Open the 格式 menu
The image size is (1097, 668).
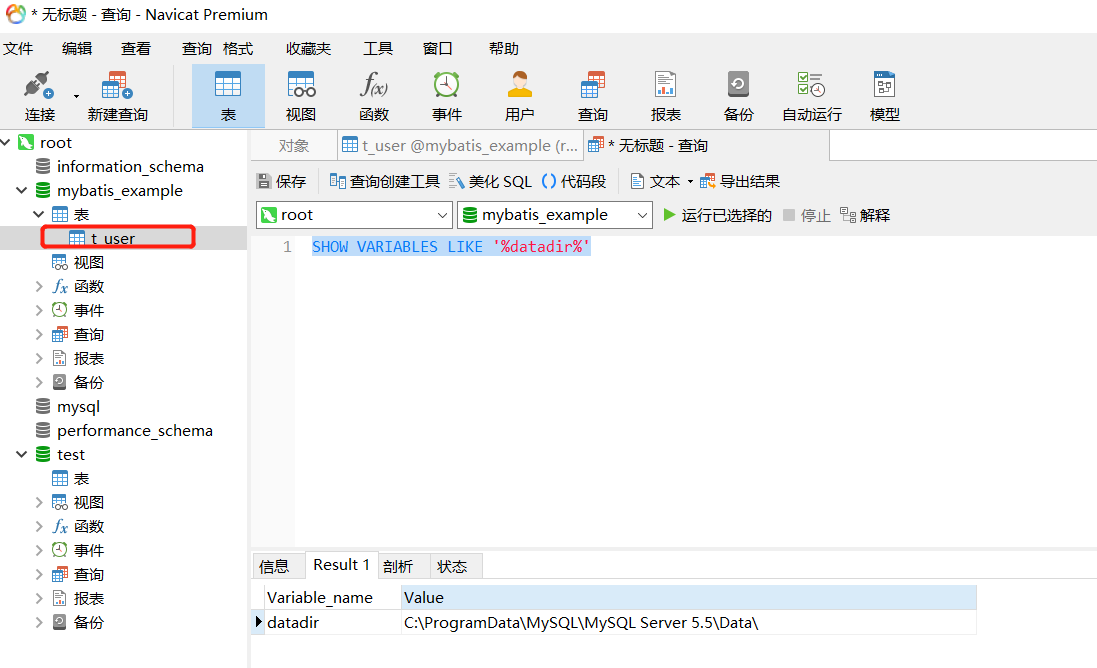point(238,48)
